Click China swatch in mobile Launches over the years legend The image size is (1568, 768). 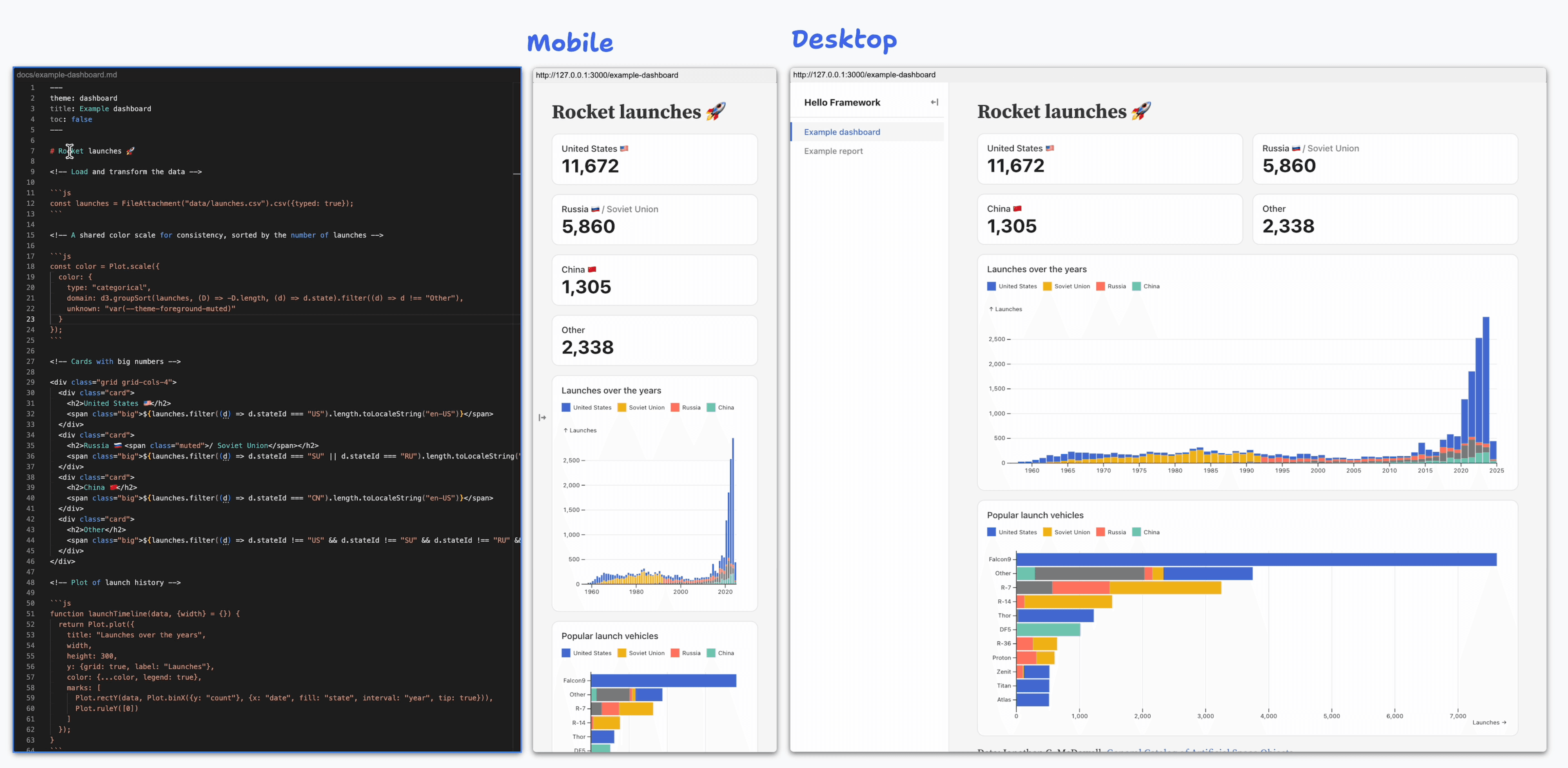(711, 407)
